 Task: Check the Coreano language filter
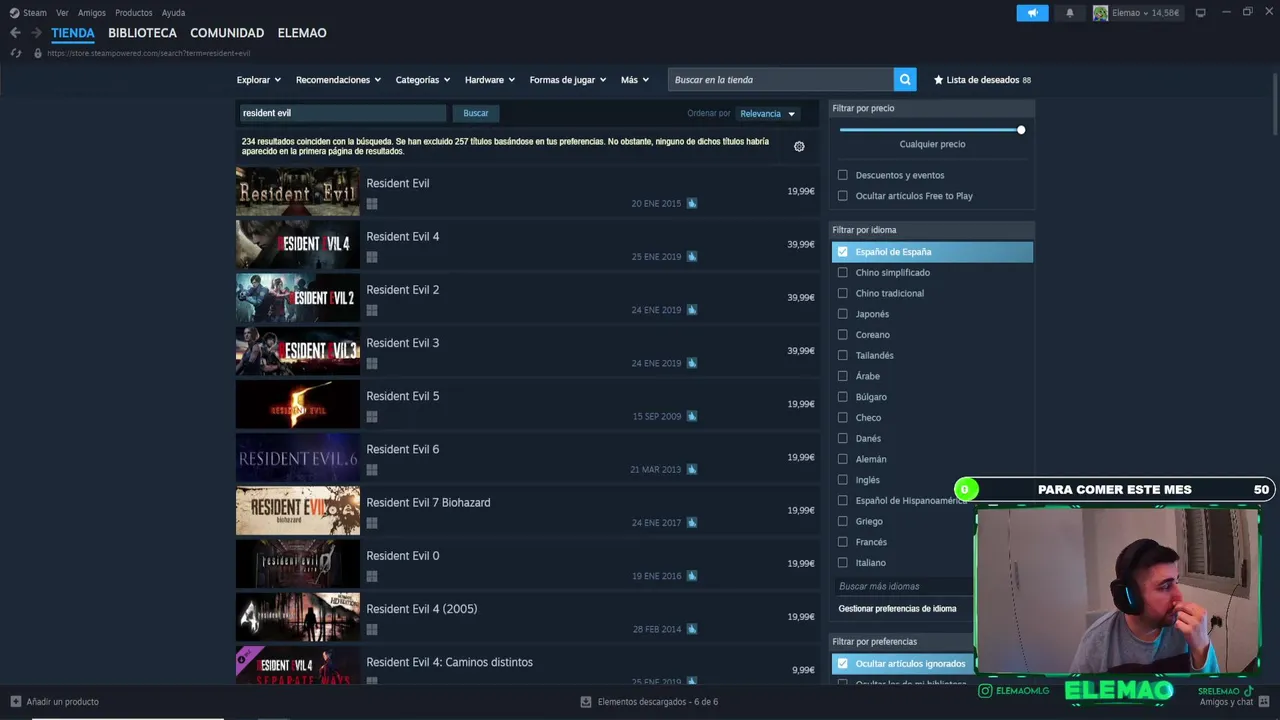pyautogui.click(x=842, y=335)
